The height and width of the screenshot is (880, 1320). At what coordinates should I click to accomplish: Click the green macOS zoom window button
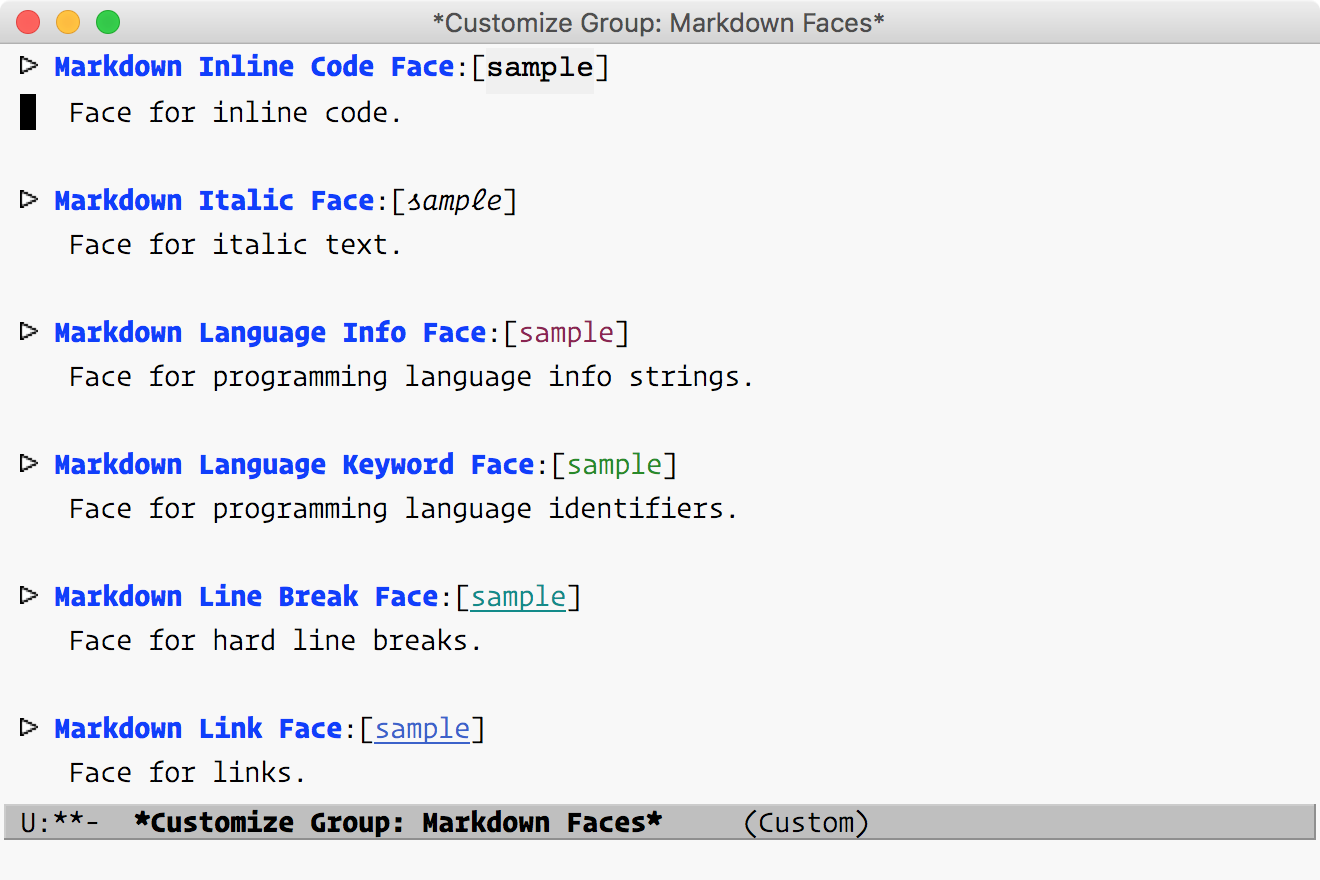(107, 22)
